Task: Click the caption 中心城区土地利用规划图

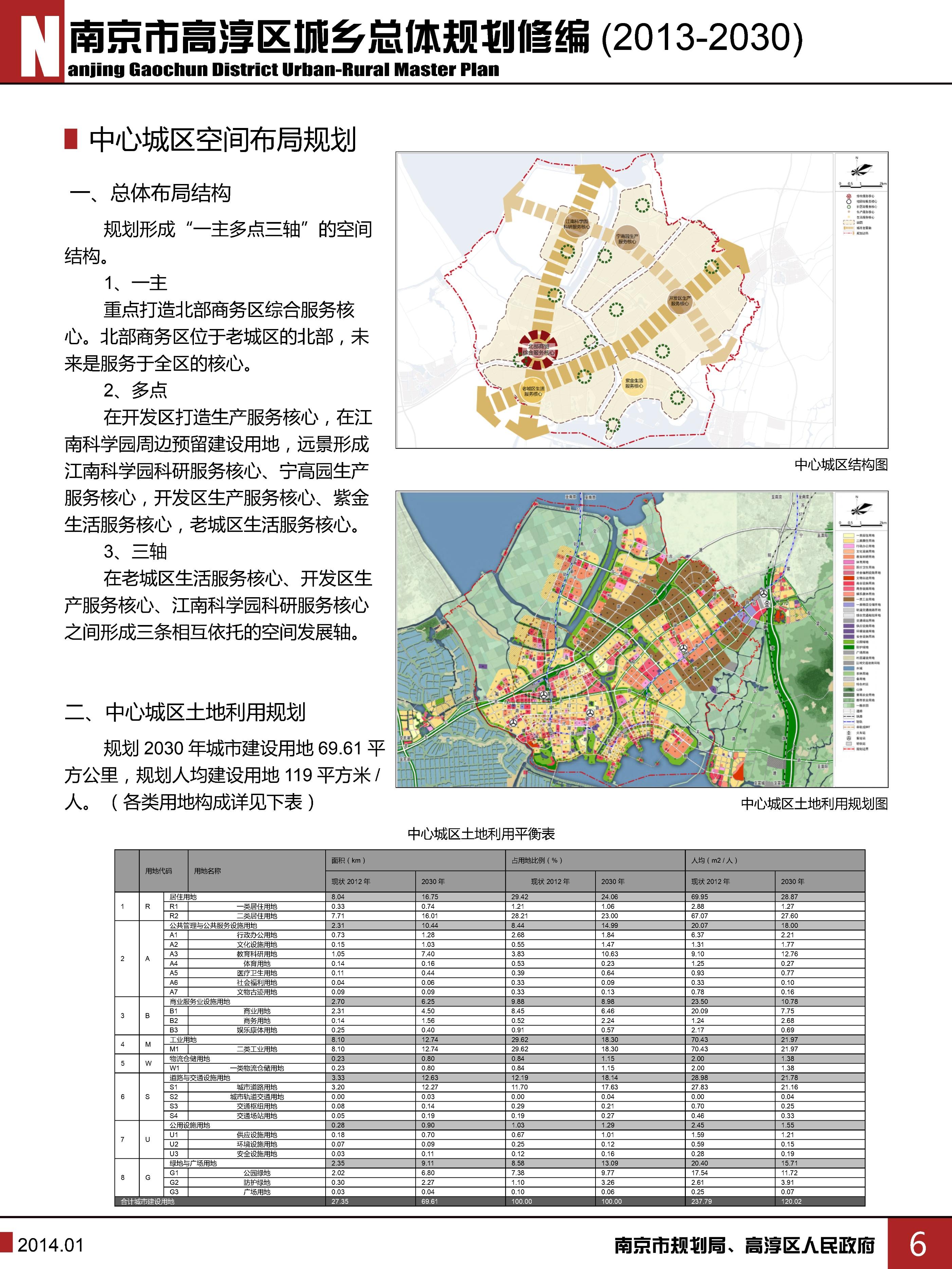Action: (x=814, y=804)
